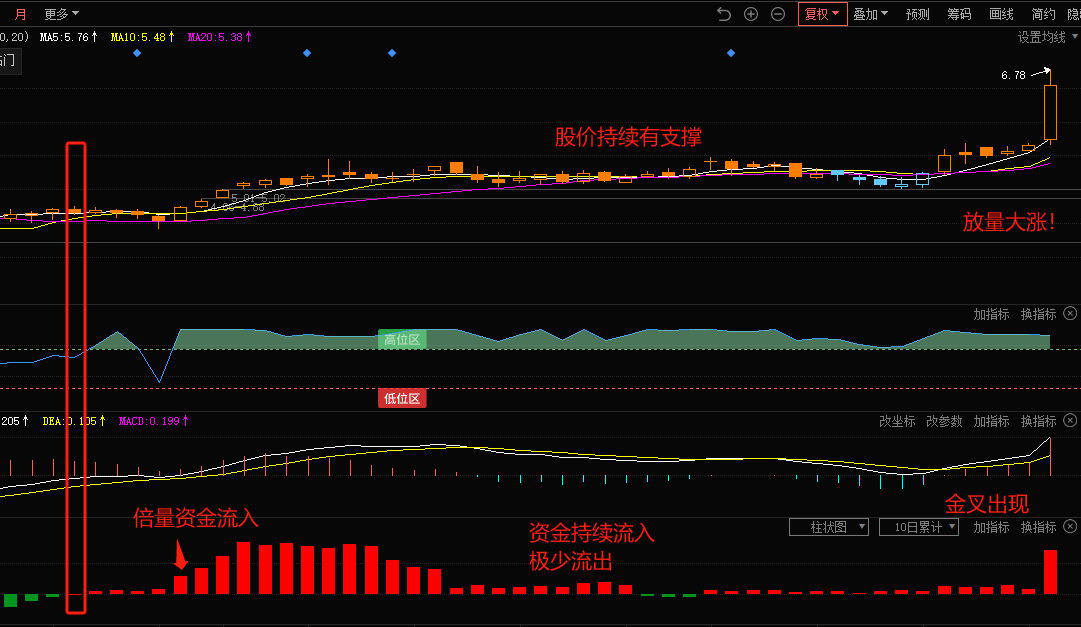Click the rightmost blue diamond marker
The width and height of the screenshot is (1081, 627).
[x=731, y=53]
